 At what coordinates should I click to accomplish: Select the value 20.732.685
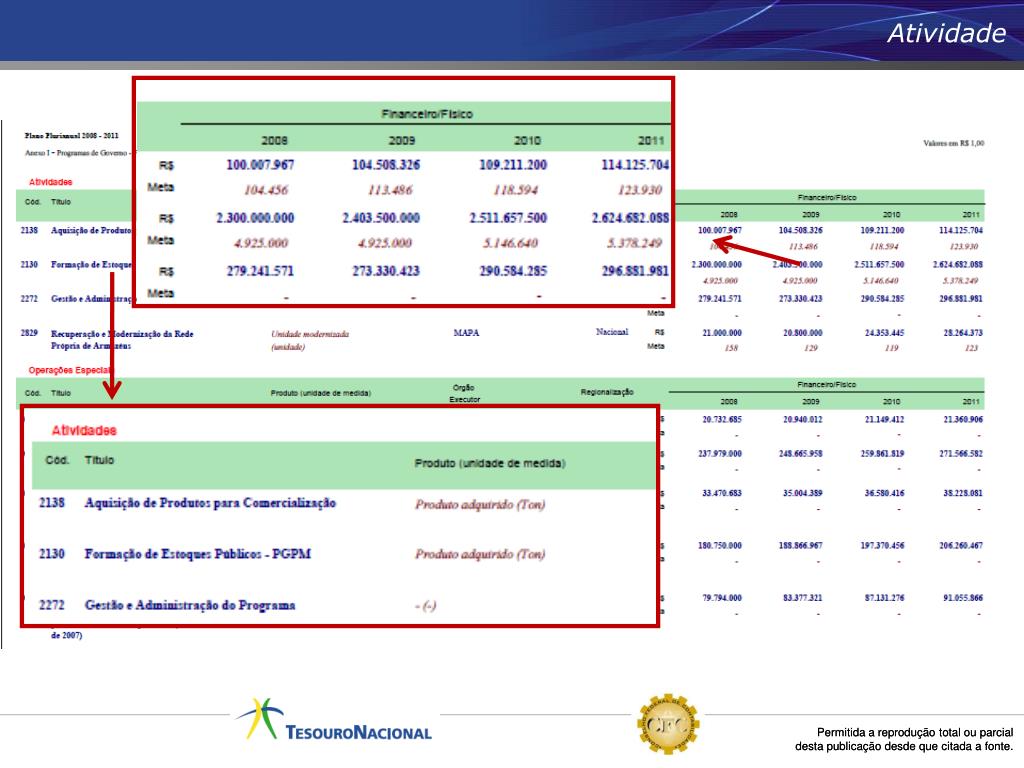point(722,419)
